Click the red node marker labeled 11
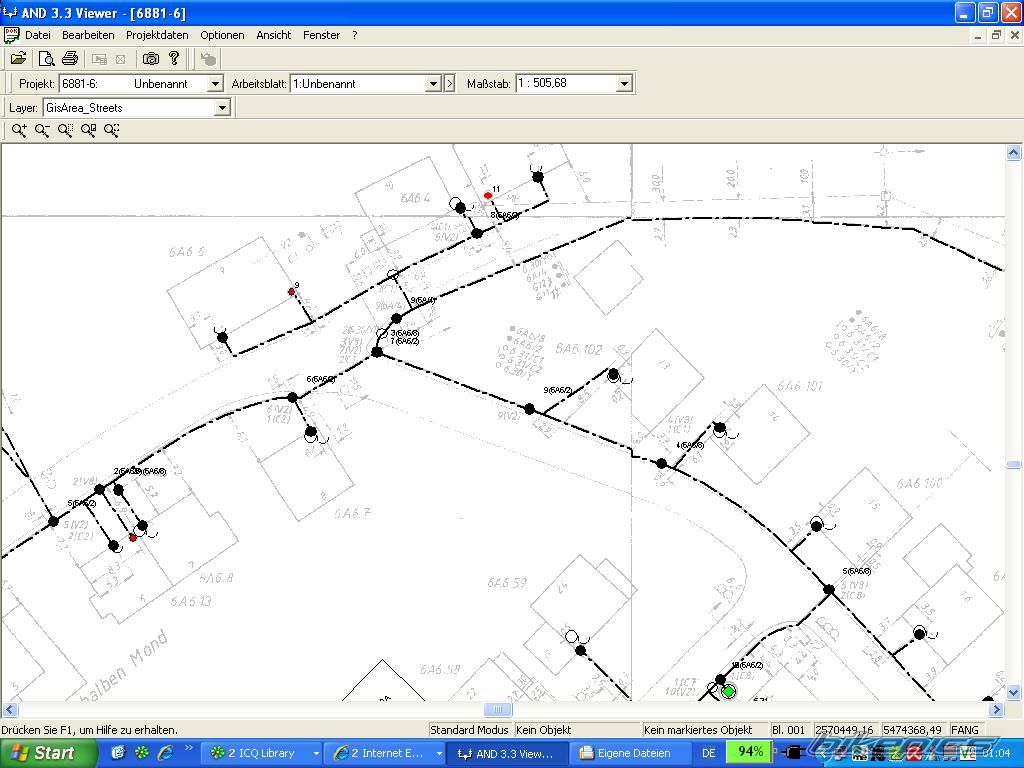Screen dimensions: 1024x768 488,195
